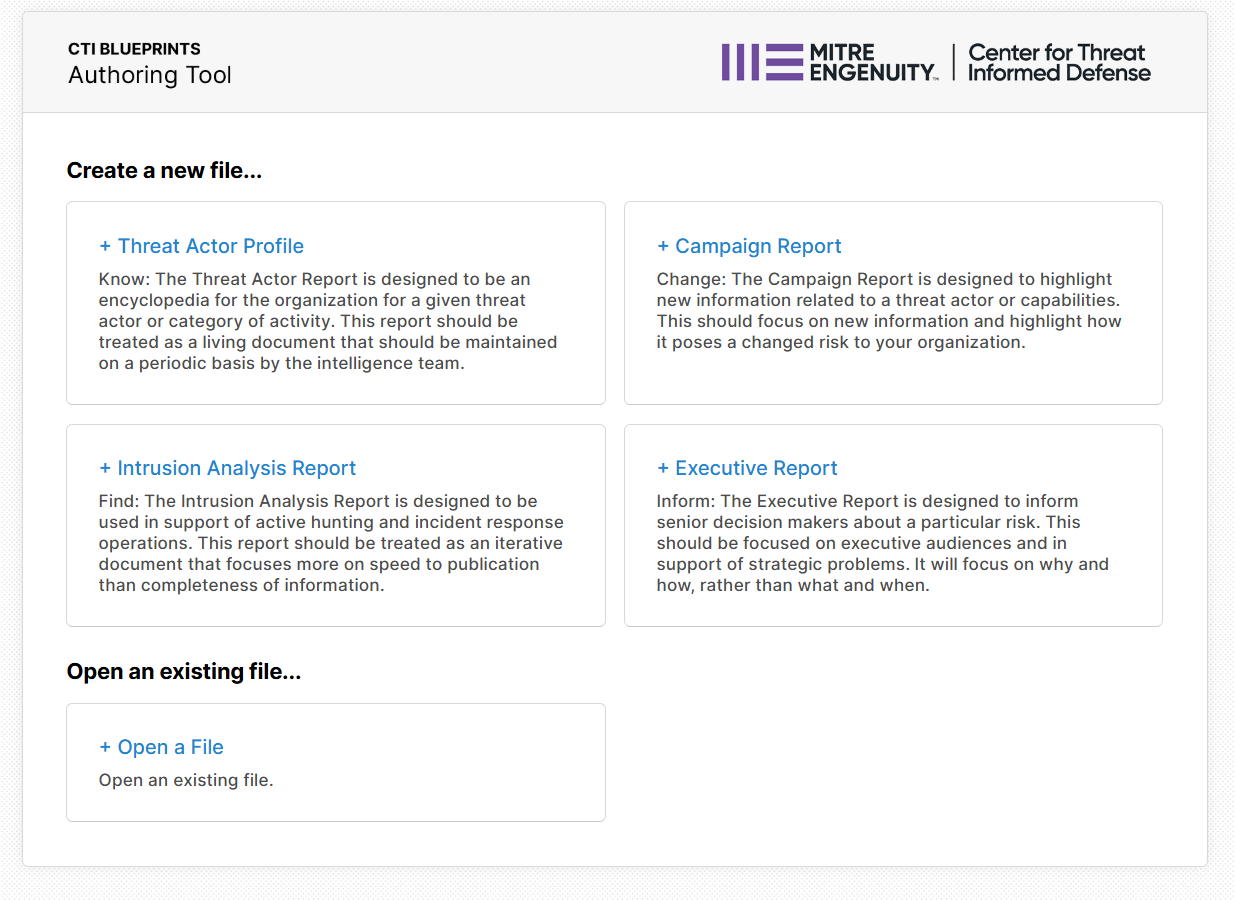Start an Intrusion Analysis Report
This screenshot has width=1235, height=900.
[237, 467]
